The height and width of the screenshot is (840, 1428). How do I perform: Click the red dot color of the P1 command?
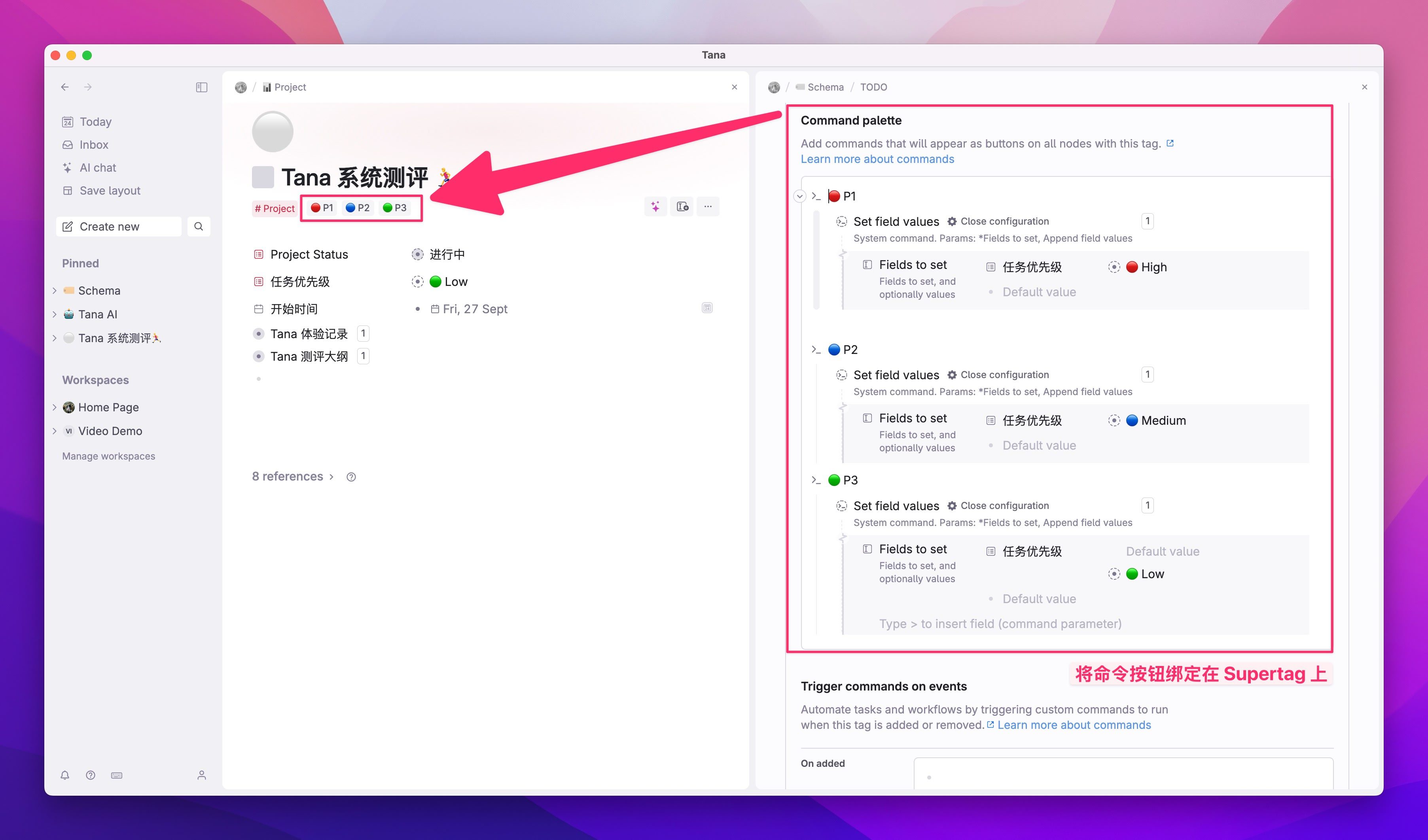point(834,197)
